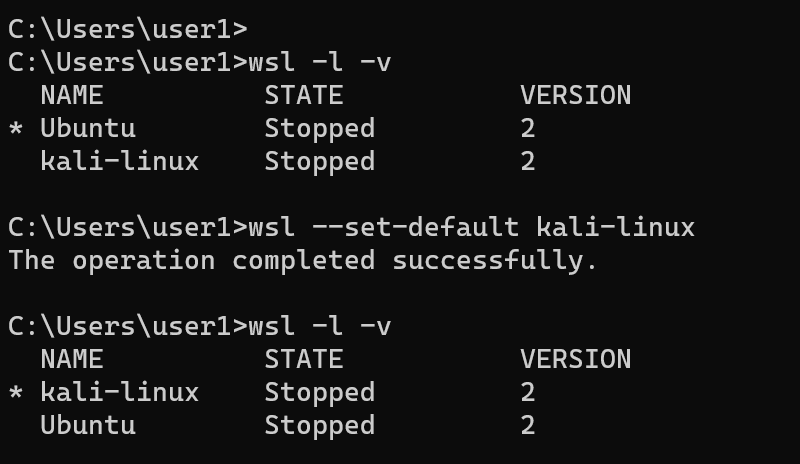800x464 pixels.
Task: Click 'The operation completed successfully.' message
Action: click(x=302, y=260)
